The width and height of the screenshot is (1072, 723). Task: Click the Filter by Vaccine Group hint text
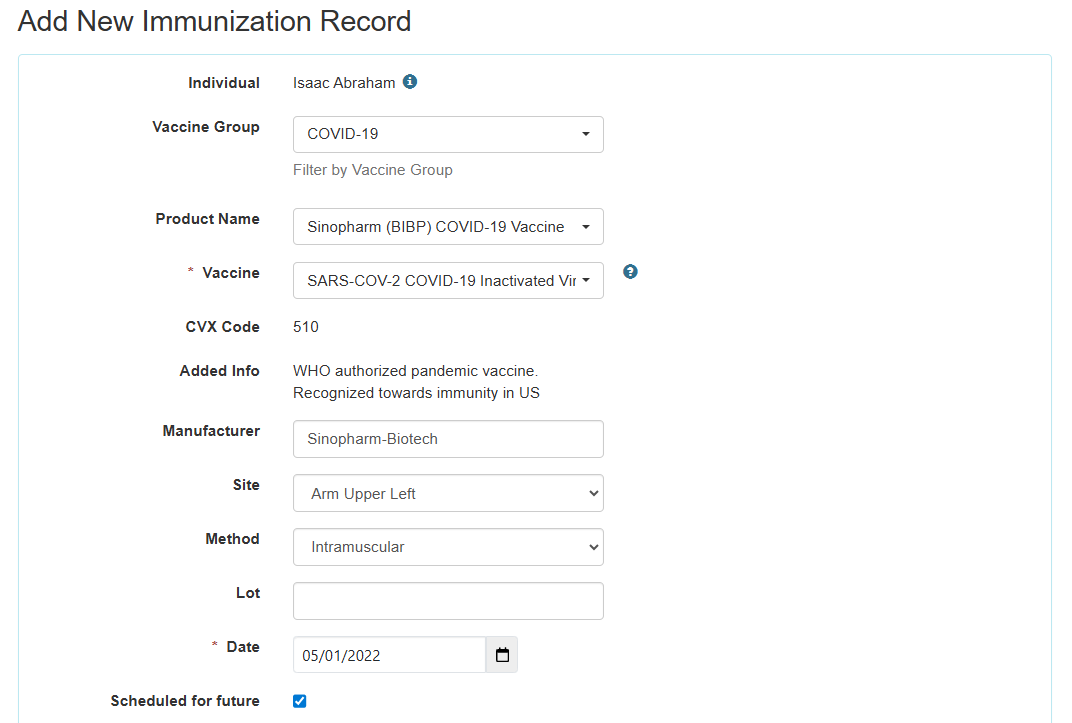tap(372, 170)
